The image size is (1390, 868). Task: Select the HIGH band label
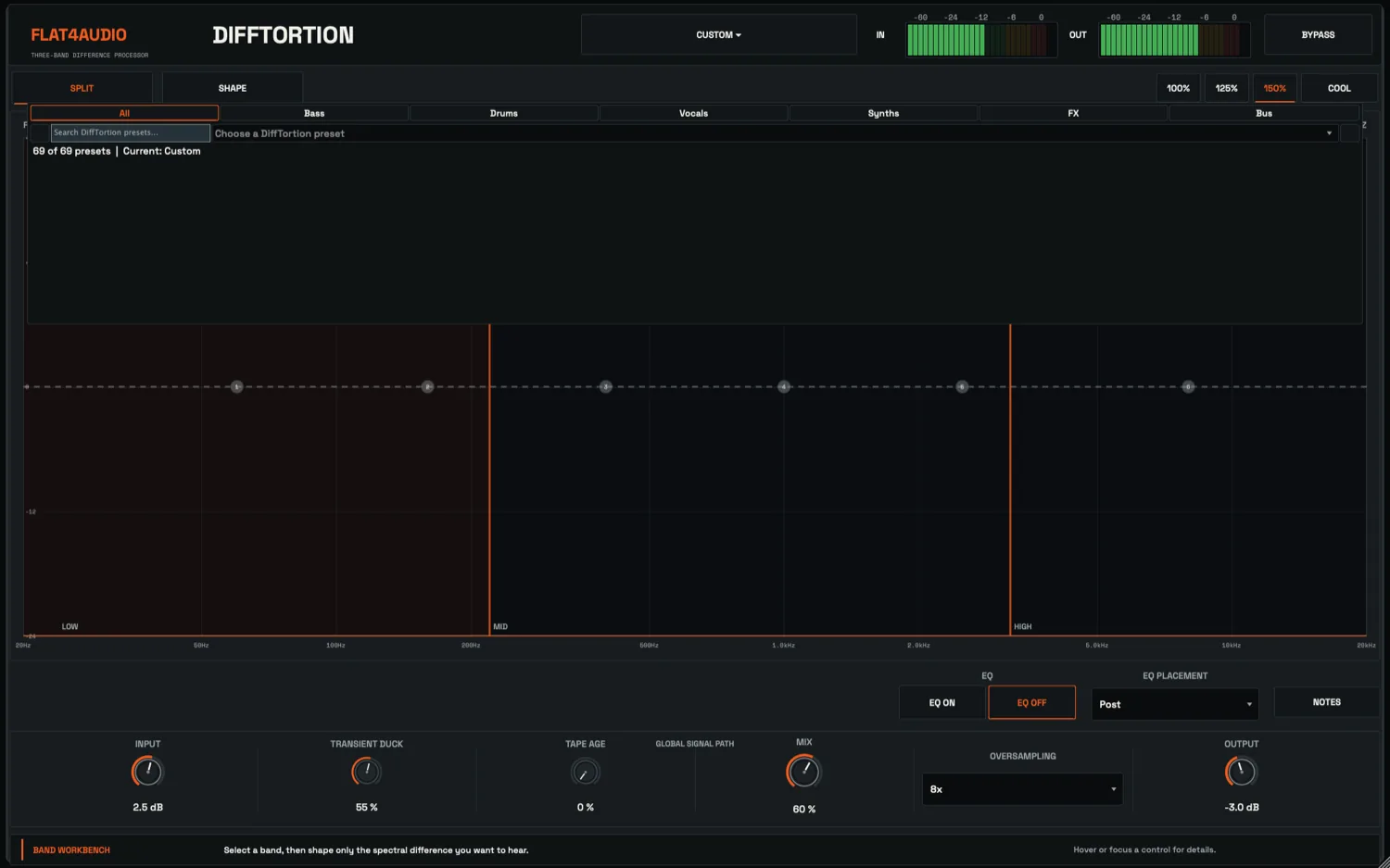click(1022, 627)
